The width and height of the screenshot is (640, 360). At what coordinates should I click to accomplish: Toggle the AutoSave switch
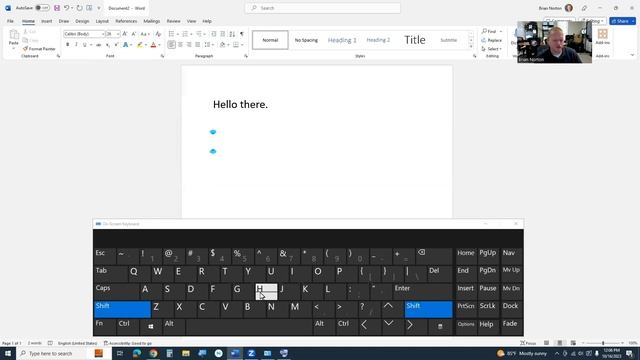coord(42,8)
